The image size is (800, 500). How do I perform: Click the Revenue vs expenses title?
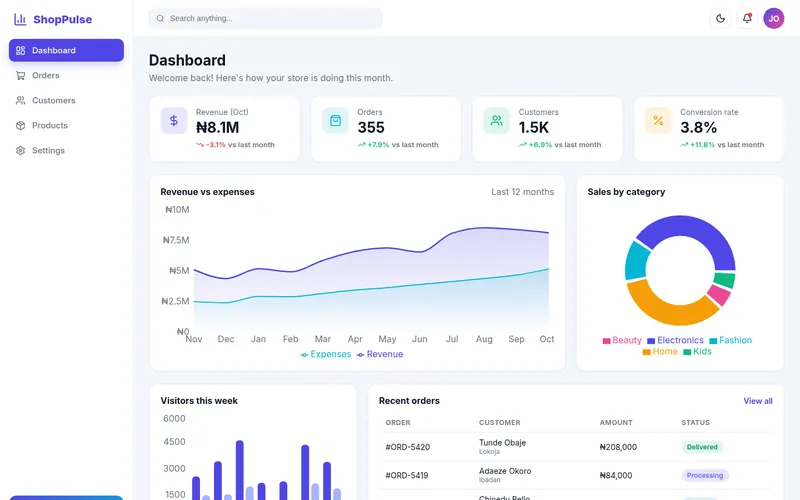pos(207,192)
